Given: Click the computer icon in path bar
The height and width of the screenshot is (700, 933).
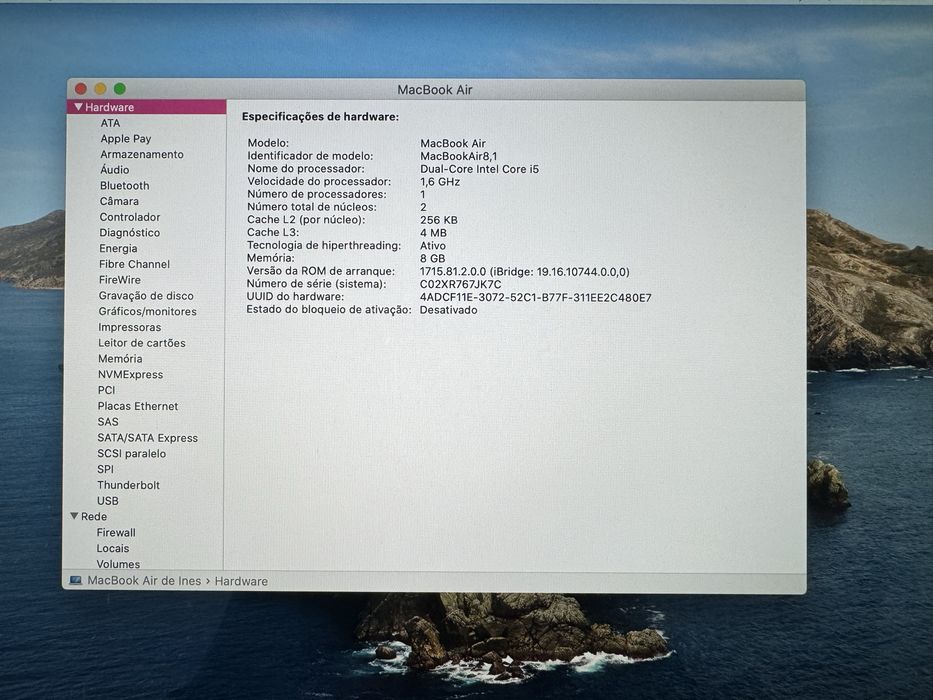Looking at the screenshot, I should click(x=76, y=580).
